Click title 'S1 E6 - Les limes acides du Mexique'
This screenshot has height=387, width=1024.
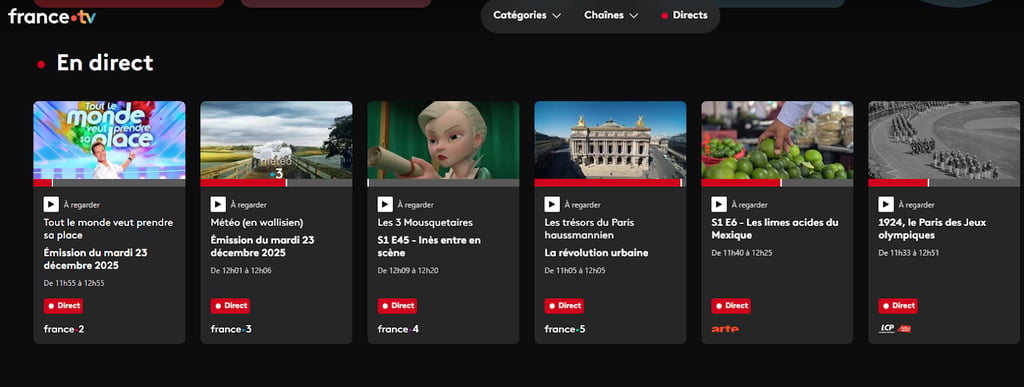tap(775, 228)
